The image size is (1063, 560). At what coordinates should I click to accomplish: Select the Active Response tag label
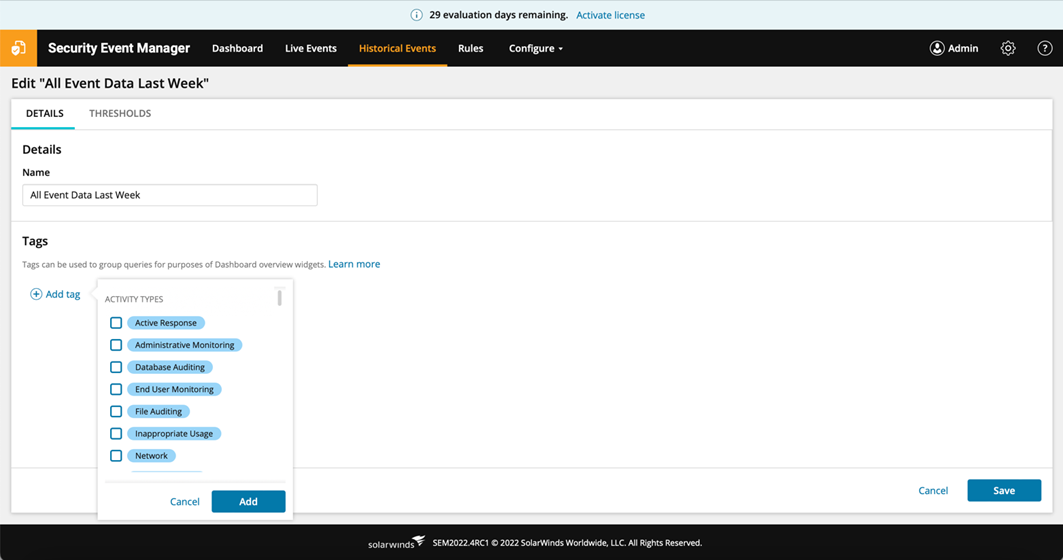pos(165,323)
